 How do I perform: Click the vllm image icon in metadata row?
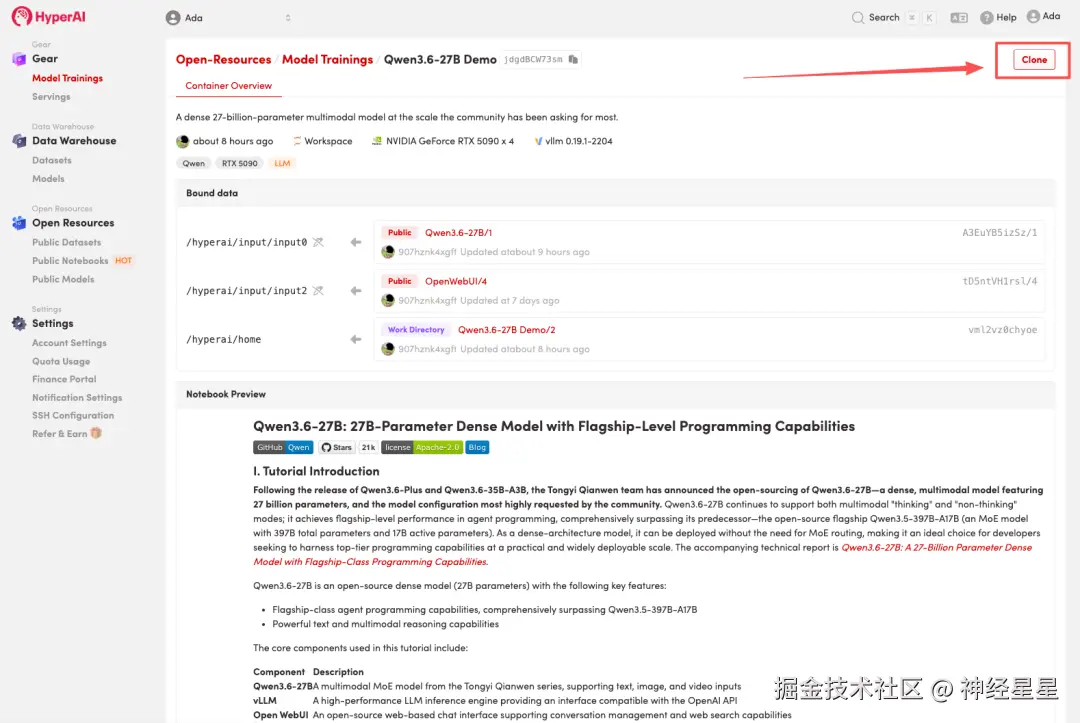pyautogui.click(x=538, y=140)
